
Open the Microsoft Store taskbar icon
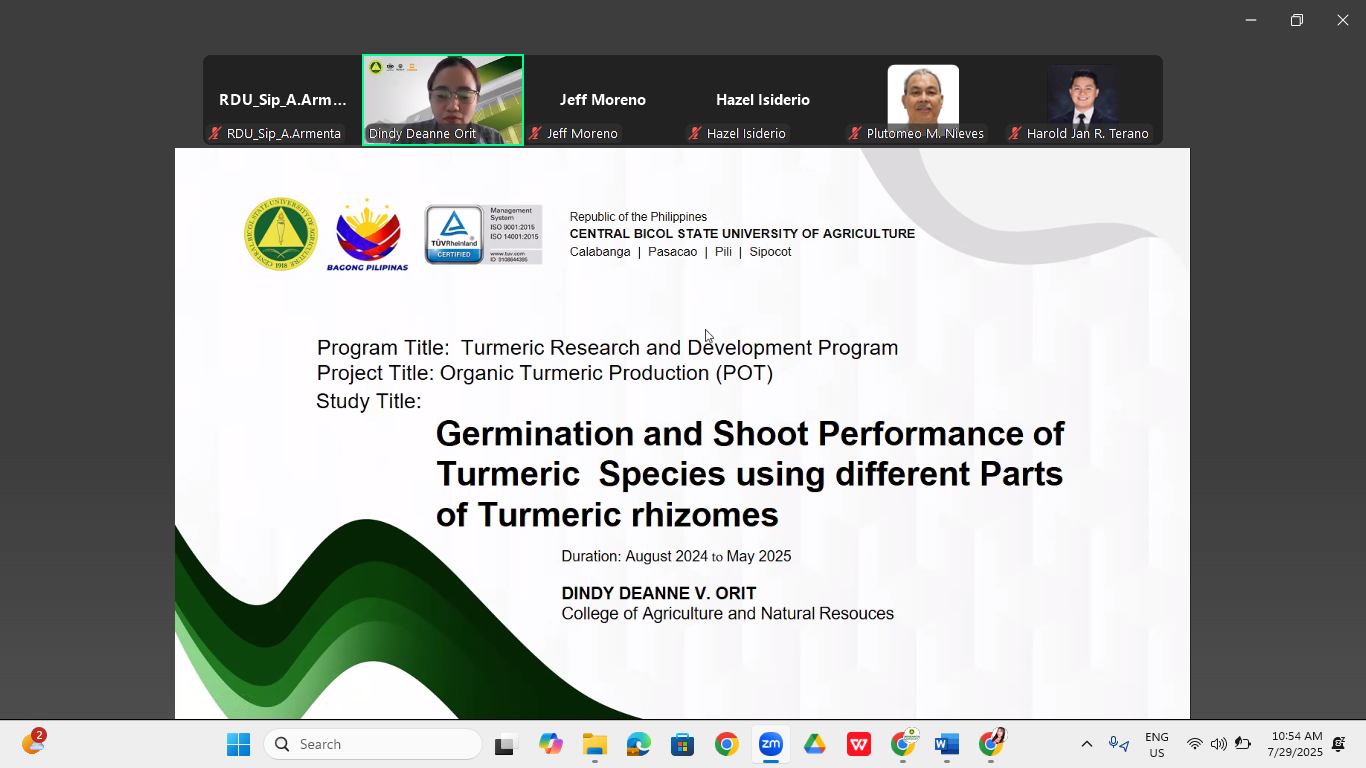683,744
